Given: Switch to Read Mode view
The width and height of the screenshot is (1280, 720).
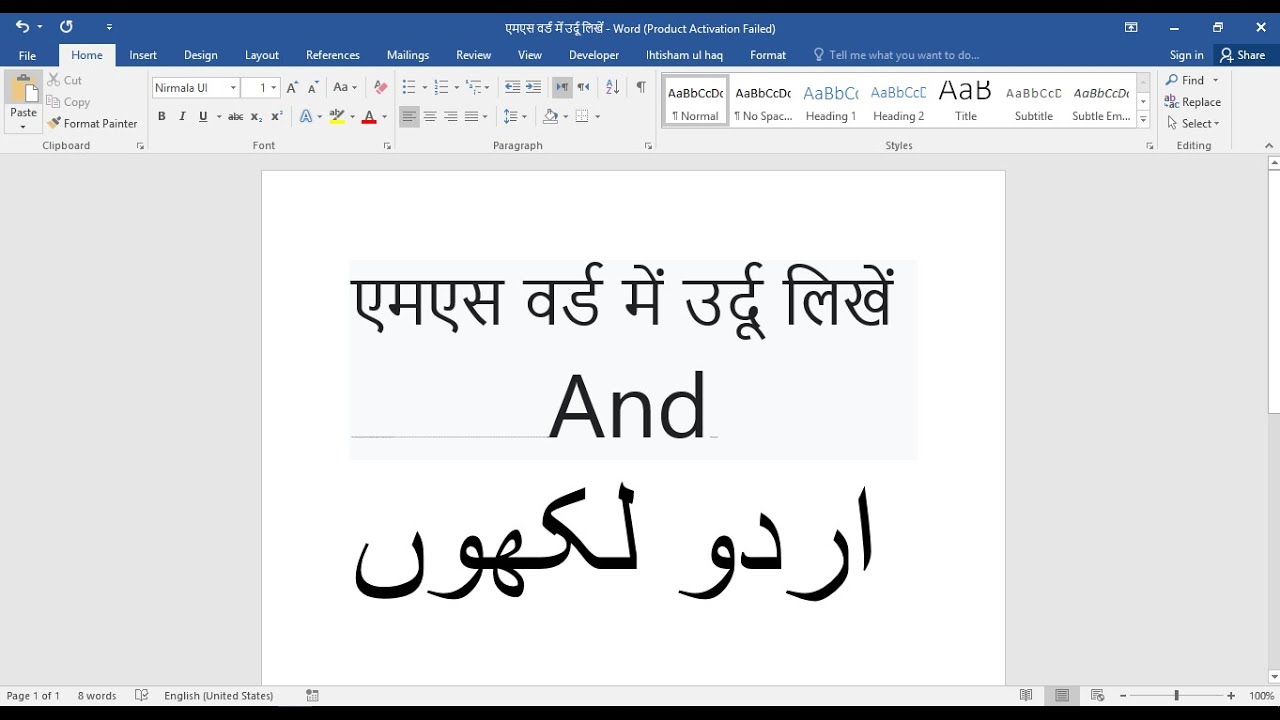Looking at the screenshot, I should [x=1026, y=696].
